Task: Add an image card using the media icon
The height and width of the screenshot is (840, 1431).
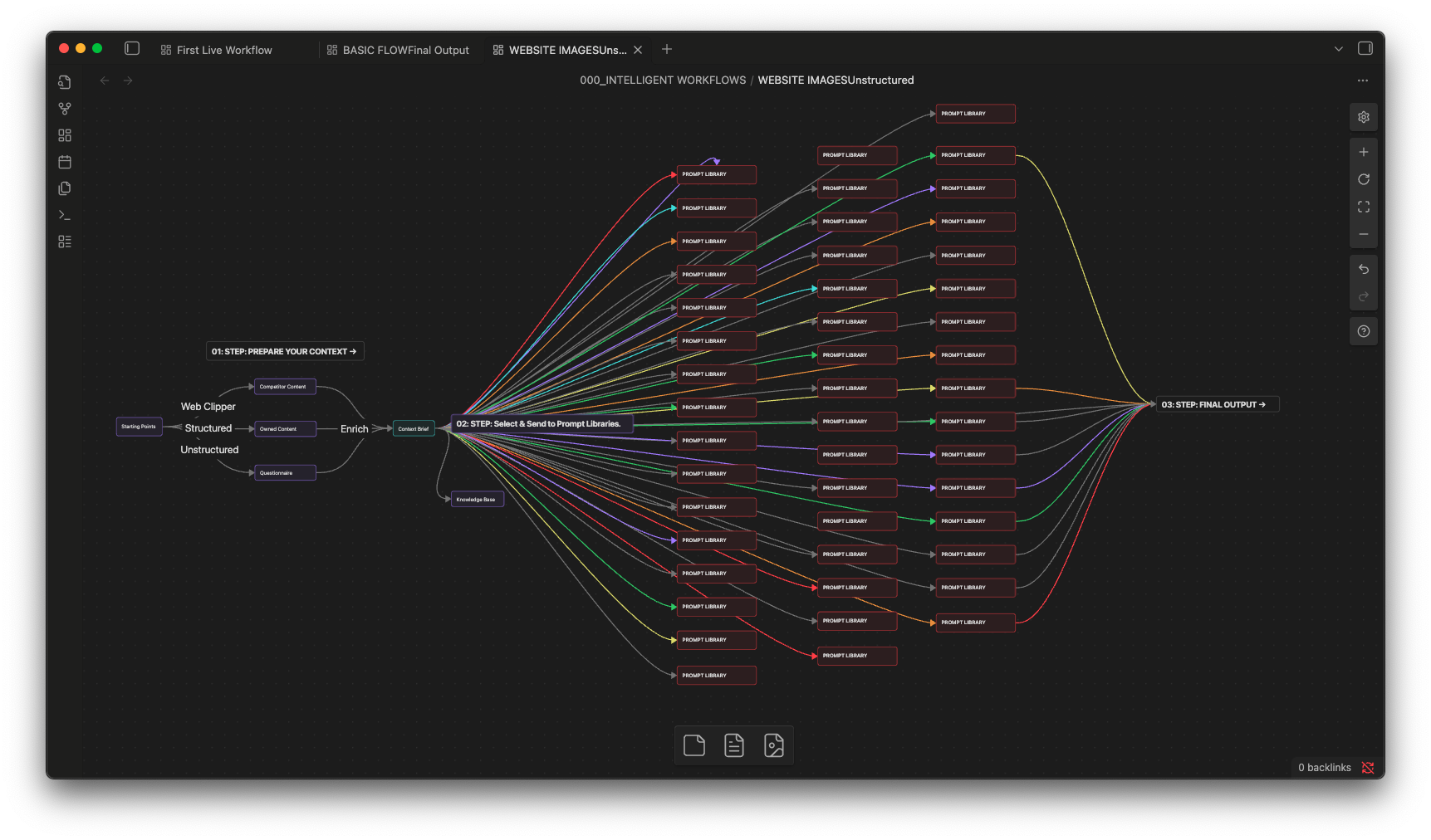Action: [x=774, y=745]
